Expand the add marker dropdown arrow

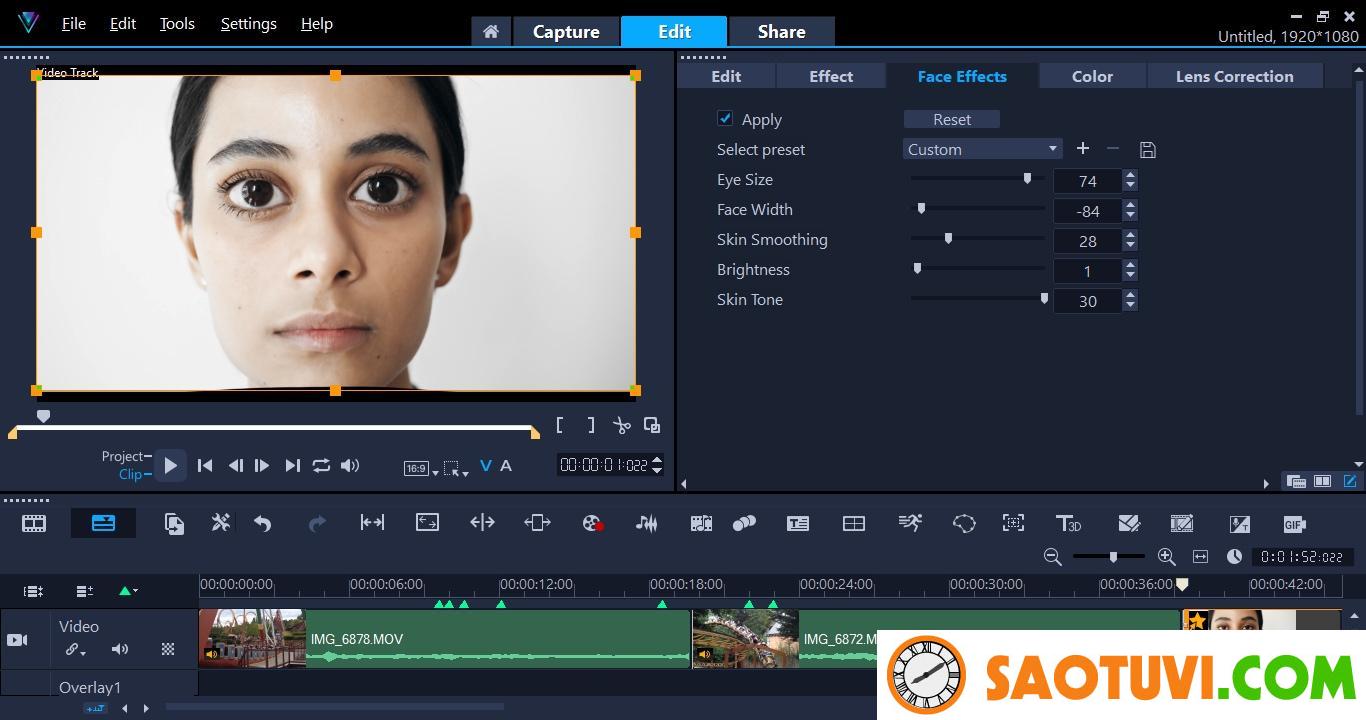click(135, 591)
